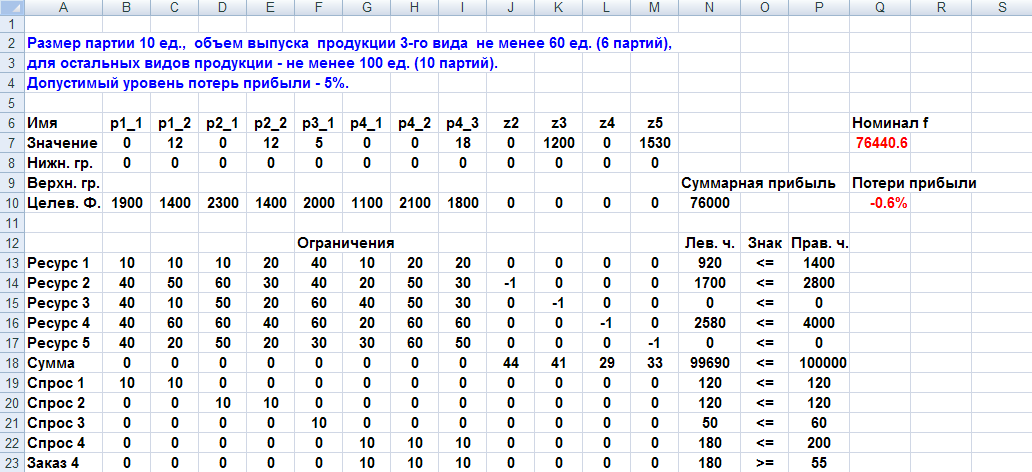Select the 'Ресурс 5' row label

coord(64,343)
